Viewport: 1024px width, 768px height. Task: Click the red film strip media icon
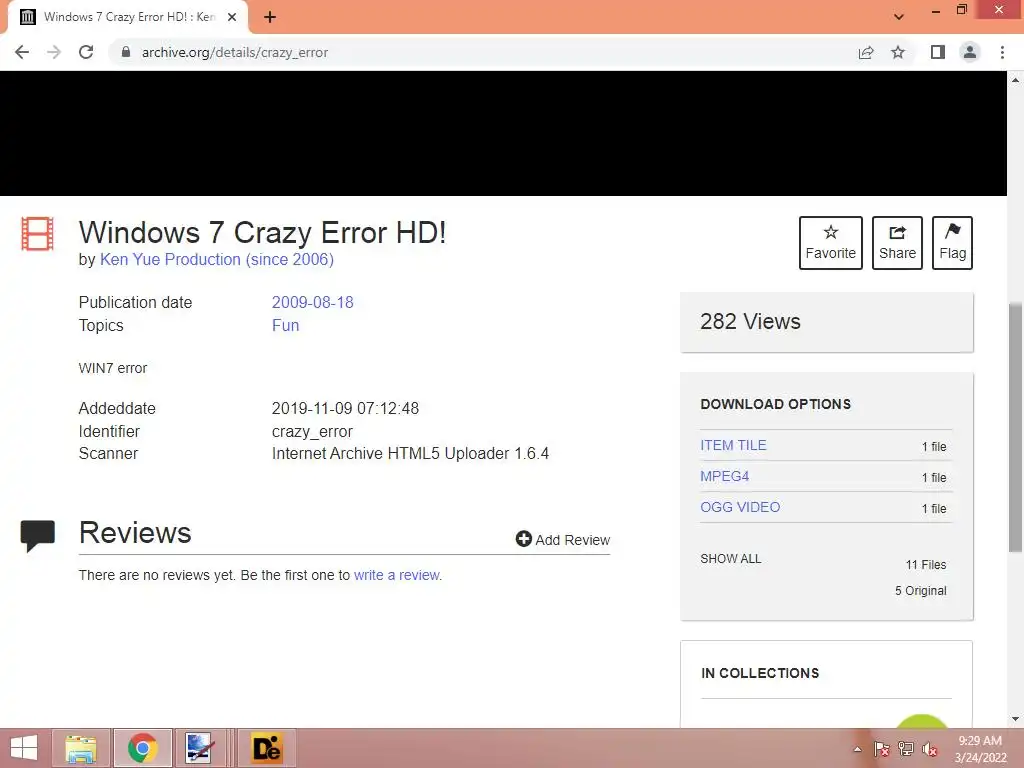[37, 233]
